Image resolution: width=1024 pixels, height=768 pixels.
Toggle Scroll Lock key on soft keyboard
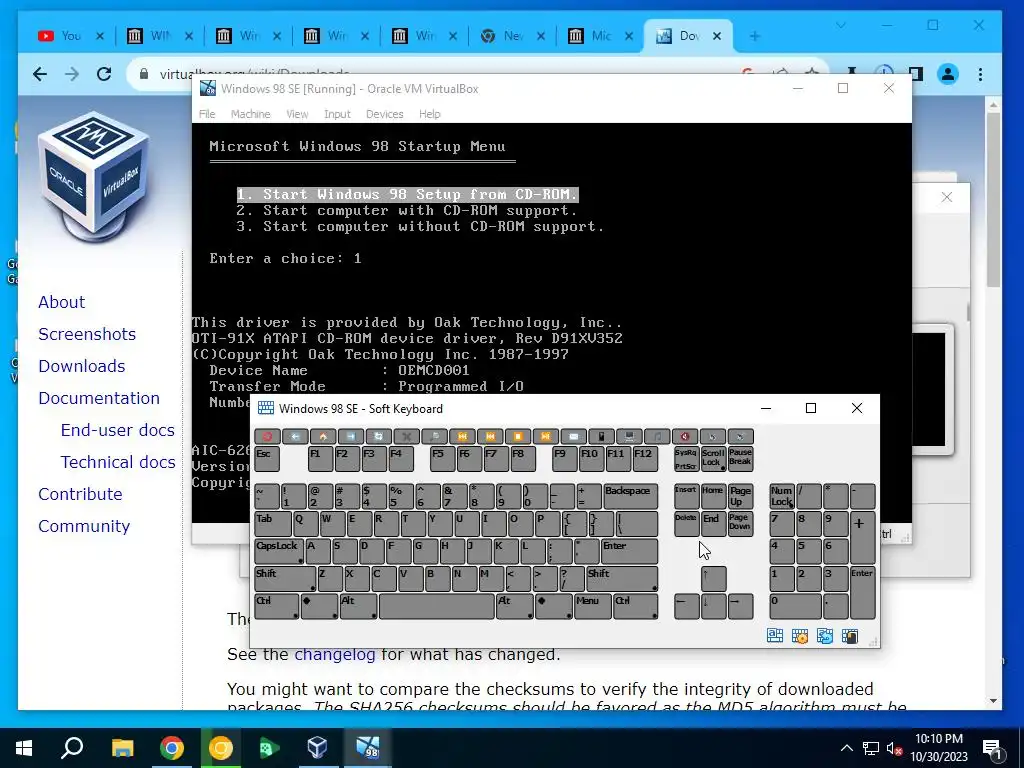713,458
